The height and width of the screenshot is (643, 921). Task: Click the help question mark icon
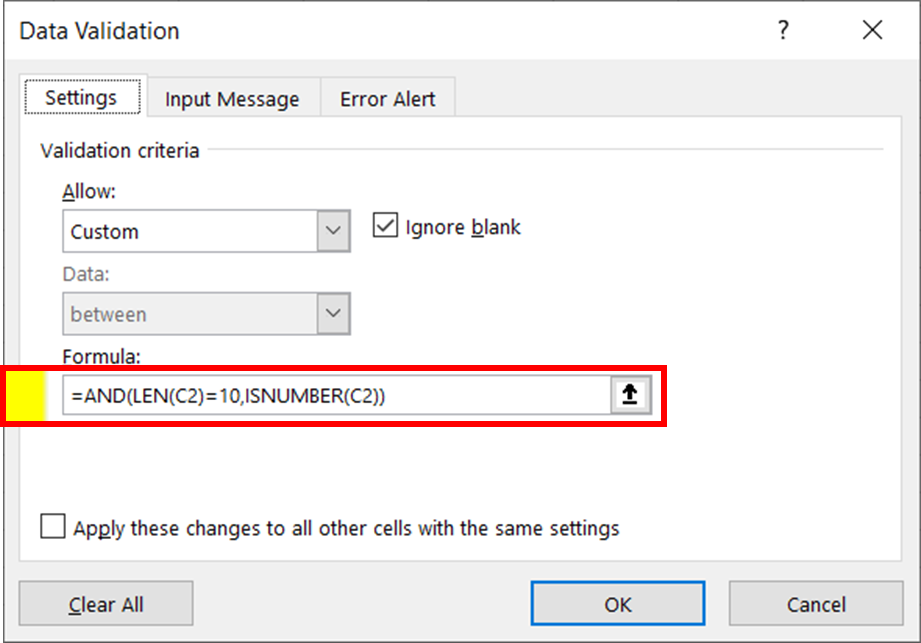click(x=784, y=31)
